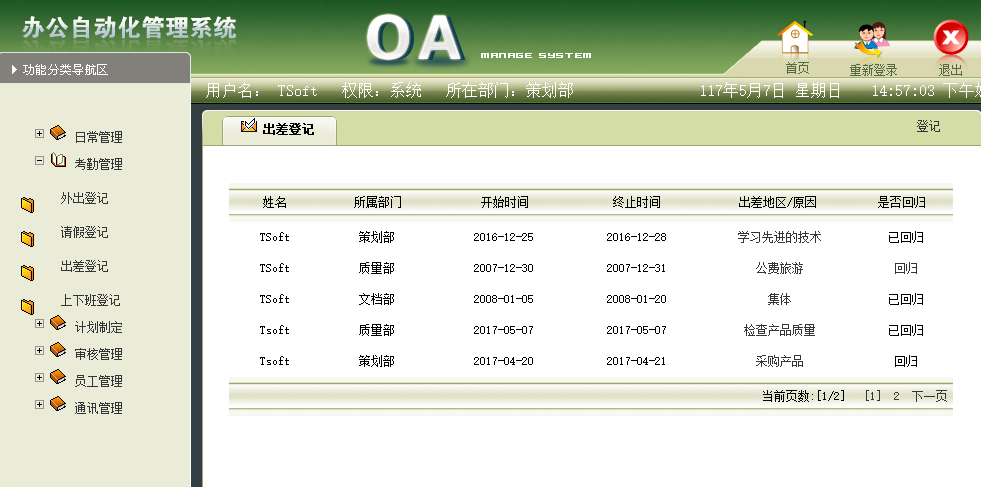
Task: Click the current page [1] indicator
Action: pyautogui.click(x=873, y=396)
